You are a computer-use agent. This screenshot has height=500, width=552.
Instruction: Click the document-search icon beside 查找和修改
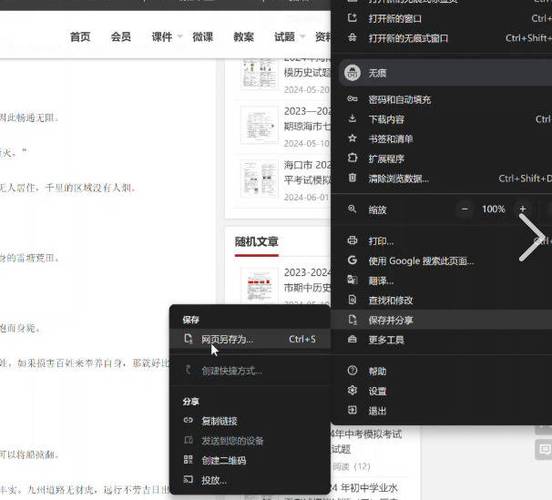[352, 300]
